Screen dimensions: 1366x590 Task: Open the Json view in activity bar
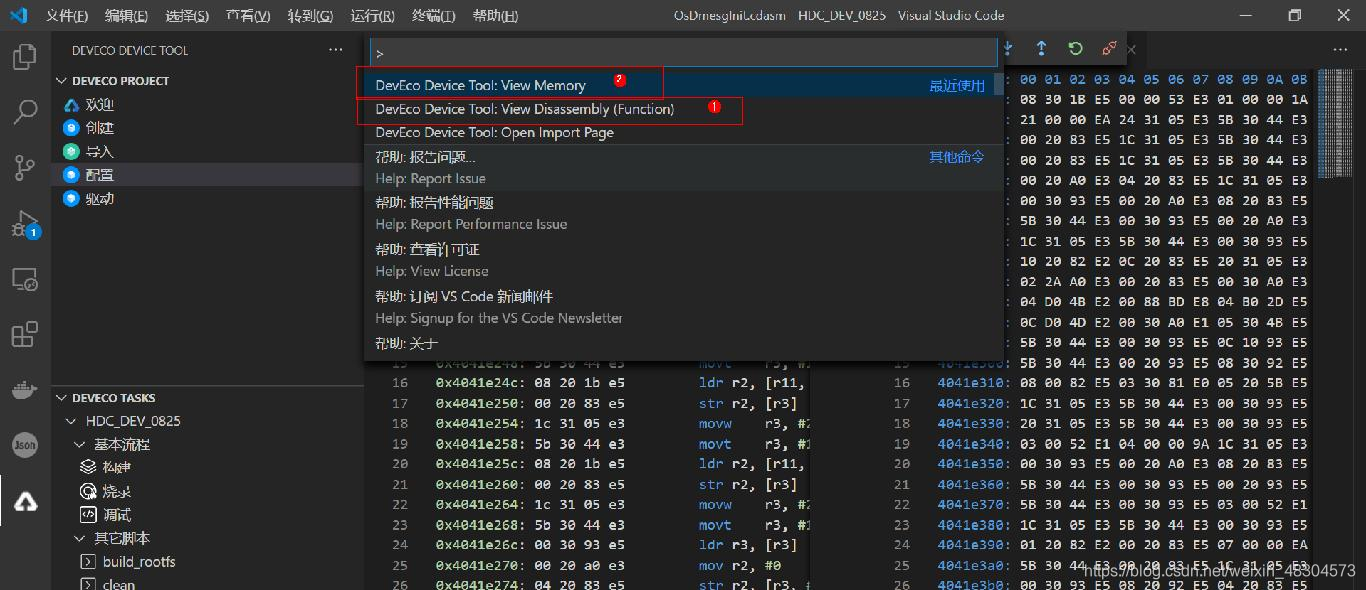(25, 445)
